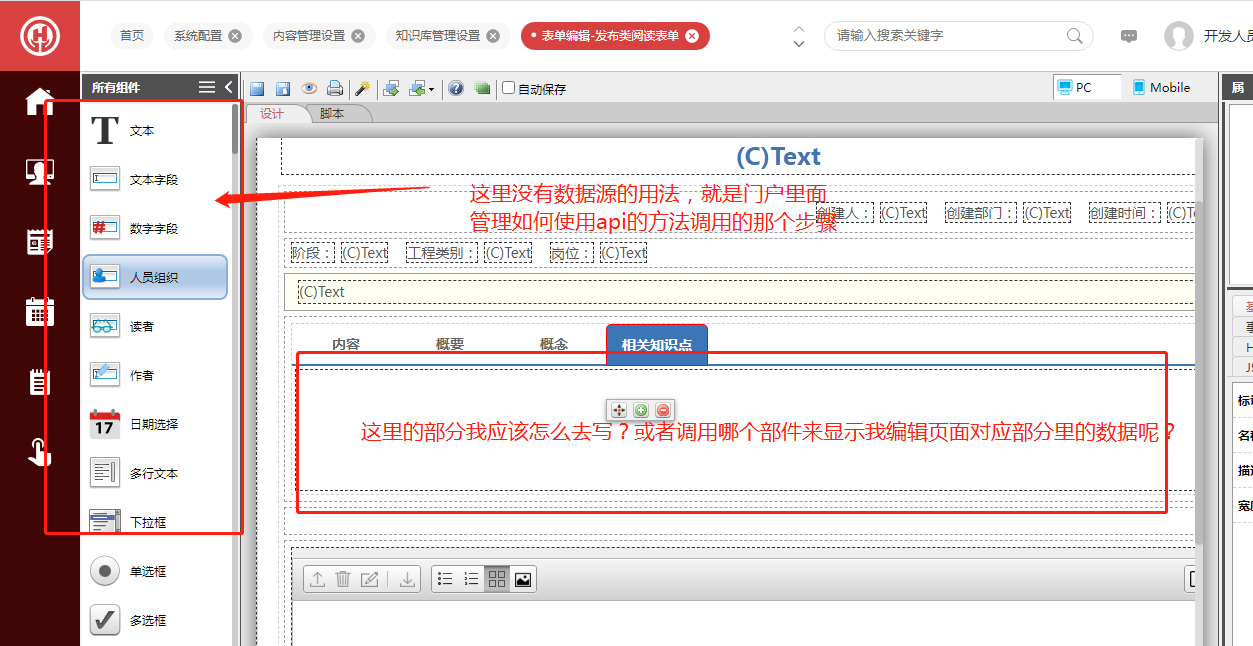
Task: Open the import icon dropdown arrow
Action: 432,89
